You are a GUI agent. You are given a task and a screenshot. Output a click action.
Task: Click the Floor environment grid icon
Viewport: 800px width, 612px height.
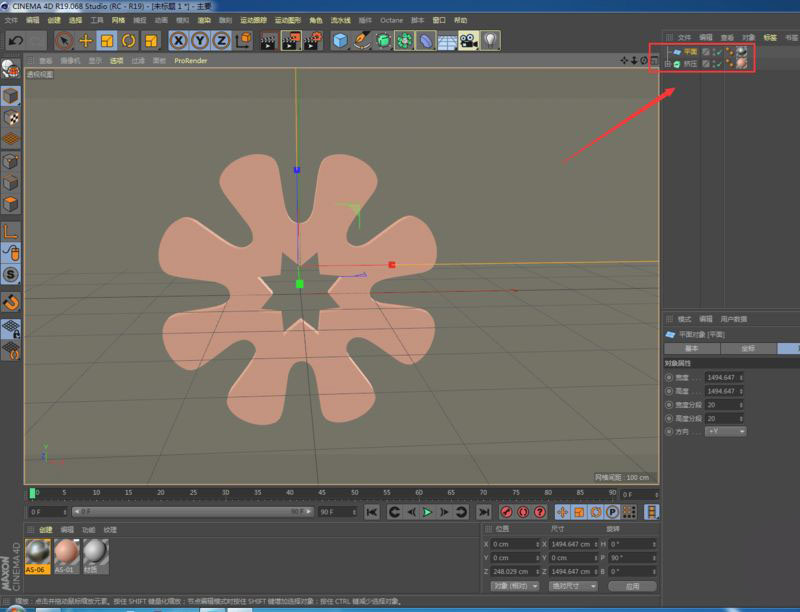[x=447, y=40]
